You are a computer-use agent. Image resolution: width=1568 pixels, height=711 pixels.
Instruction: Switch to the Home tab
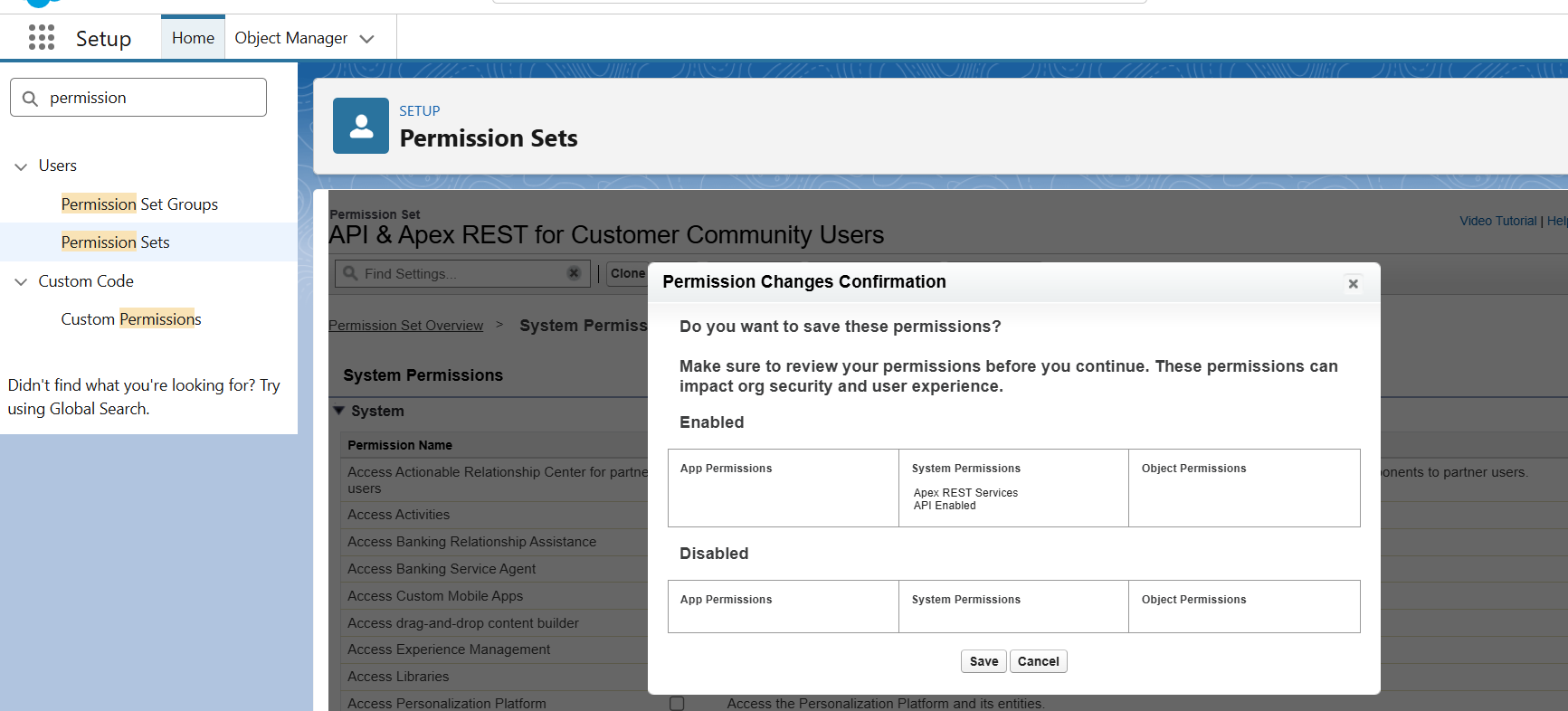pos(193,38)
